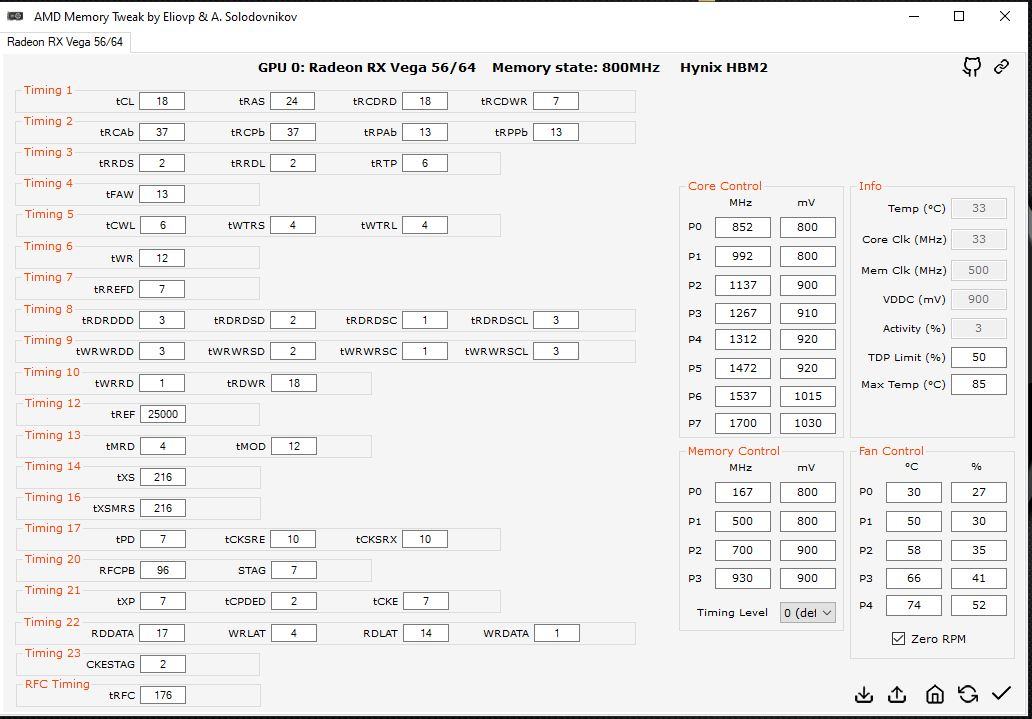Click Core Control P3 MHz field 1267

pyautogui.click(x=742, y=313)
